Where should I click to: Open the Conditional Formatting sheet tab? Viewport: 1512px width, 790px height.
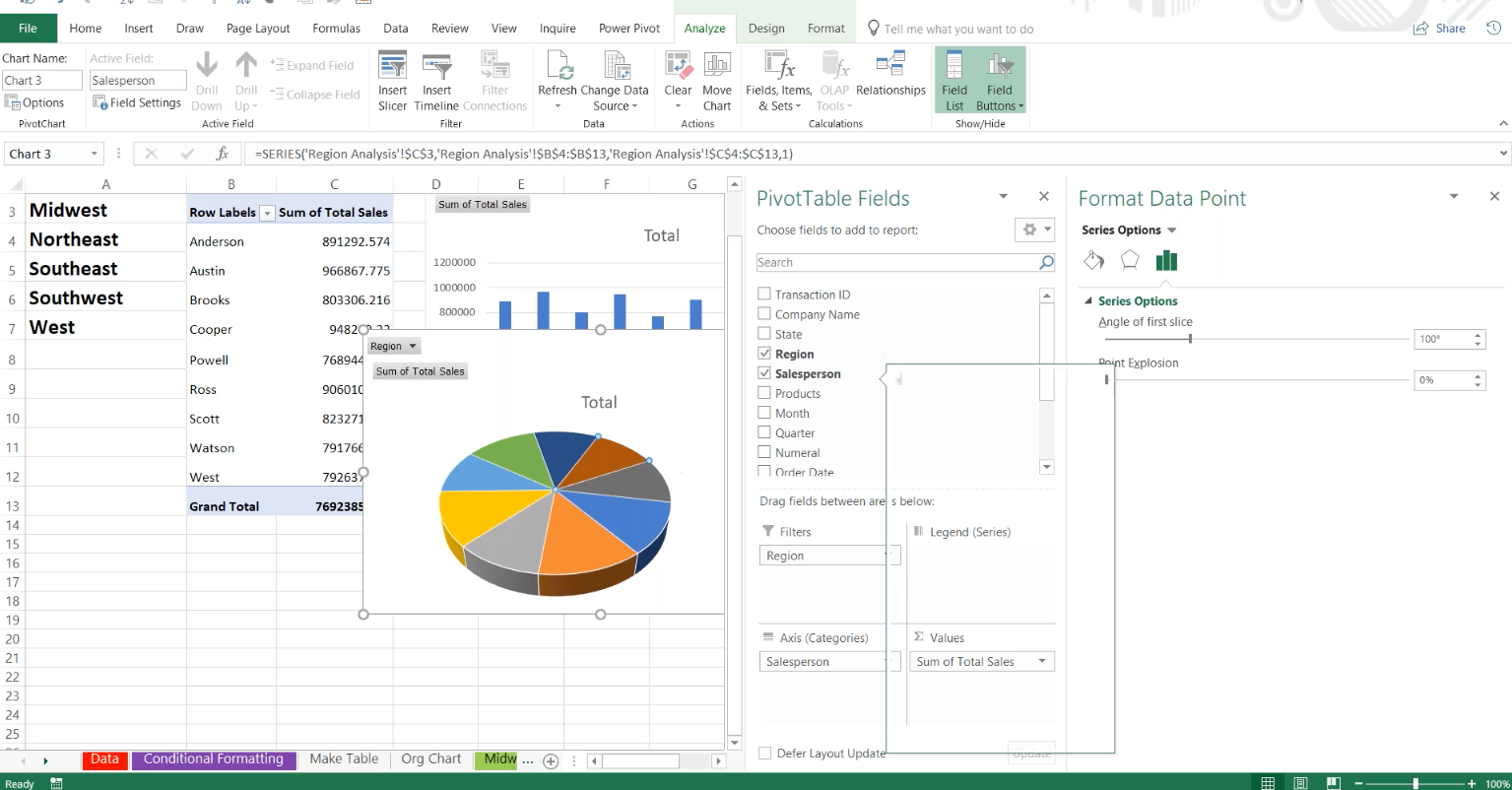(x=213, y=759)
